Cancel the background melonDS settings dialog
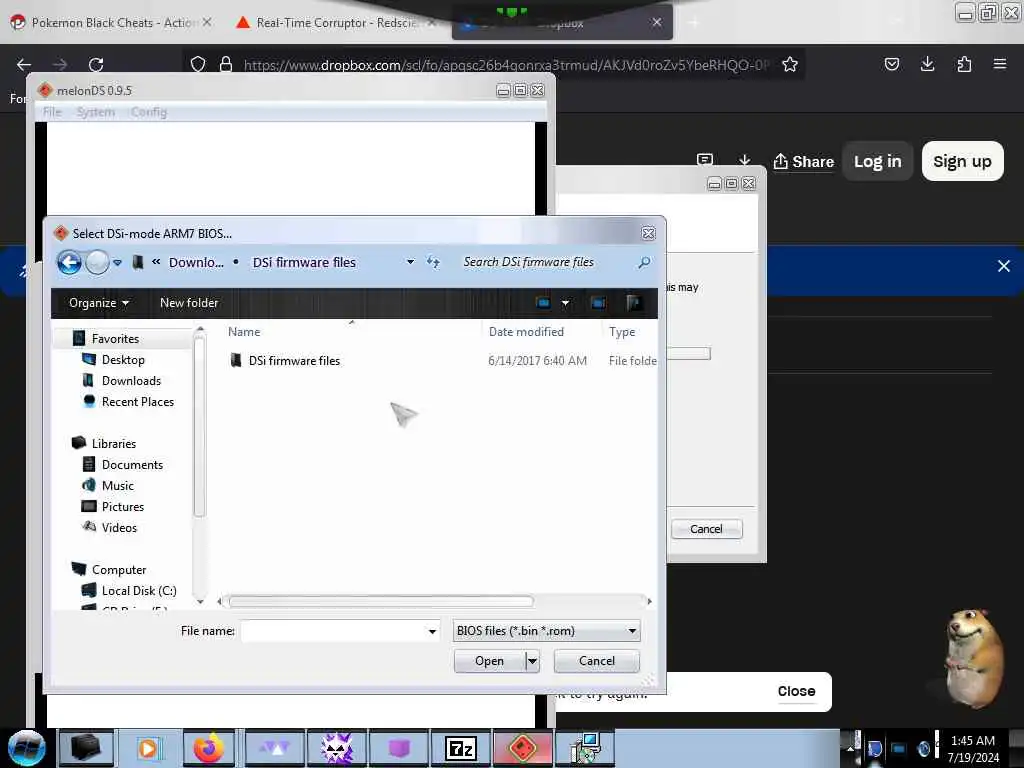Image resolution: width=1024 pixels, height=768 pixels. (x=706, y=529)
